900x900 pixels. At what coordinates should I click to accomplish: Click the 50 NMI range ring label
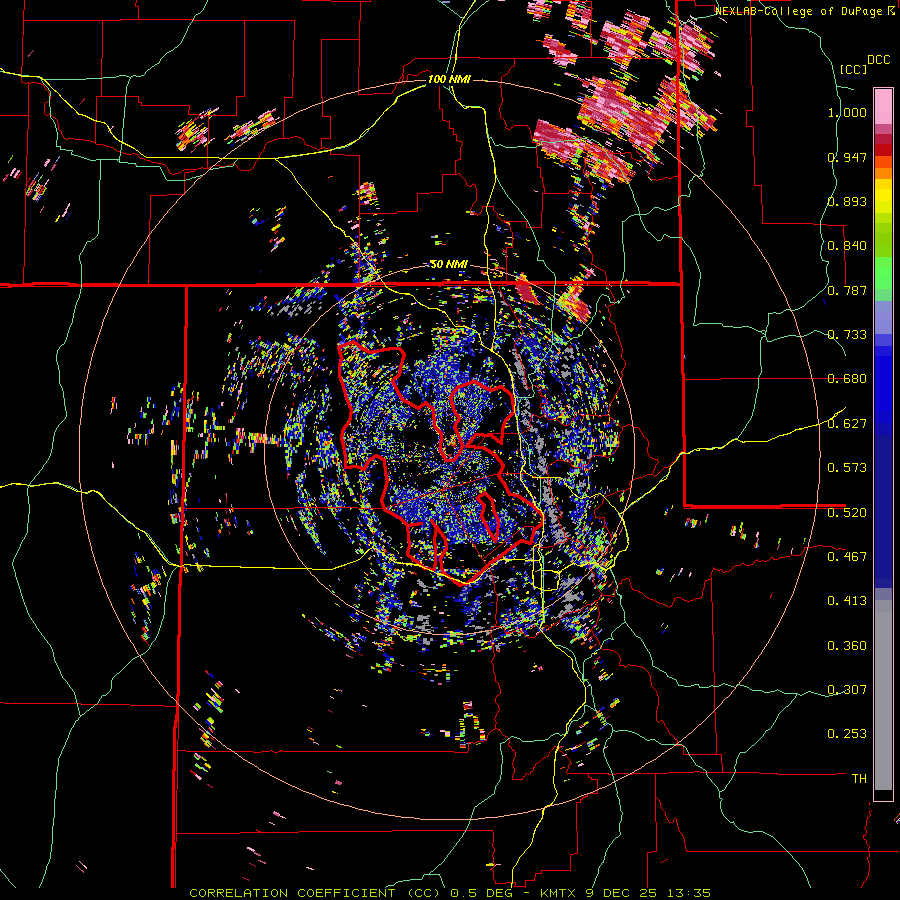(449, 264)
